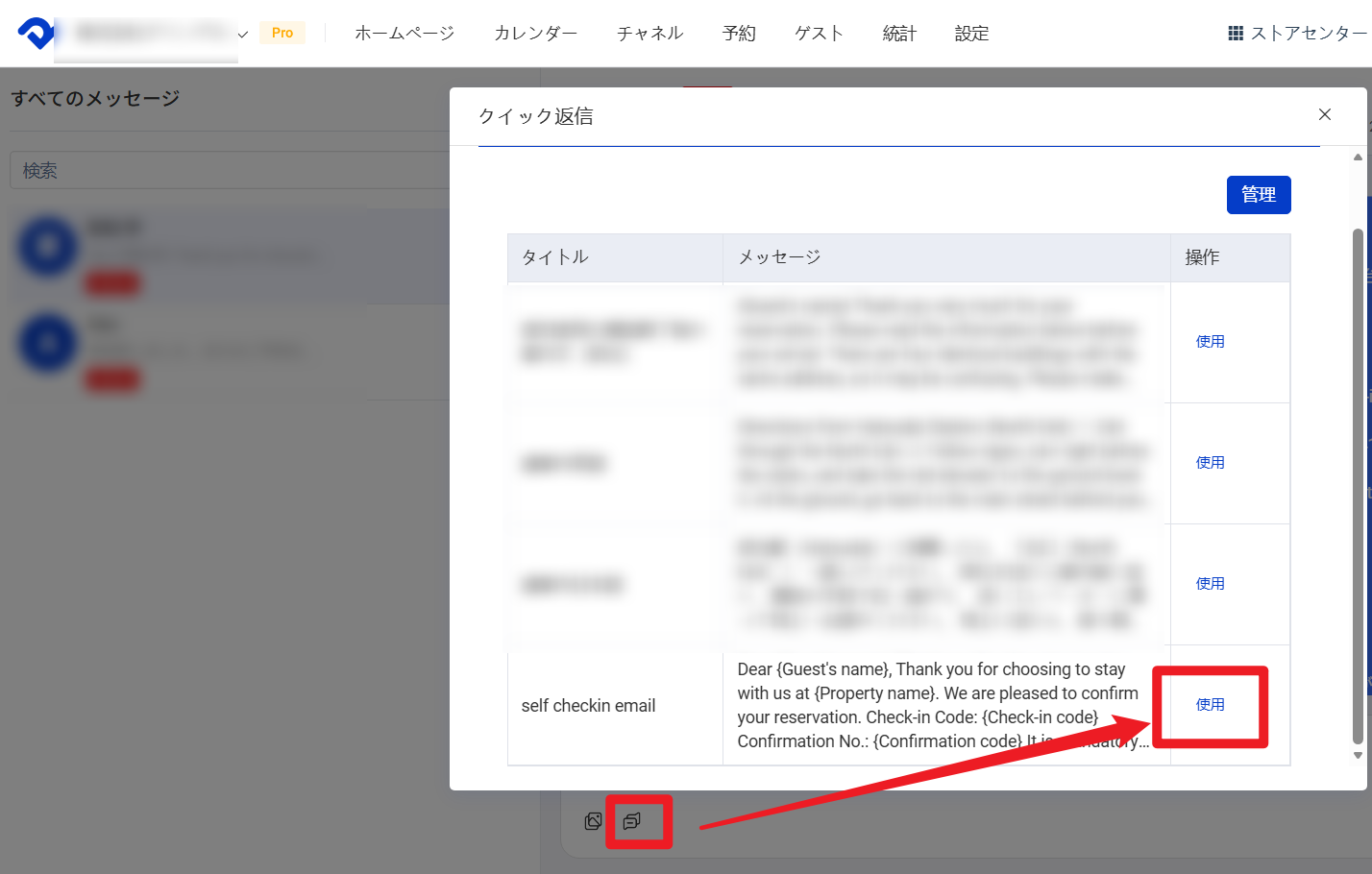
Task: Close the クイック返信 dialog
Action: pyautogui.click(x=1324, y=114)
